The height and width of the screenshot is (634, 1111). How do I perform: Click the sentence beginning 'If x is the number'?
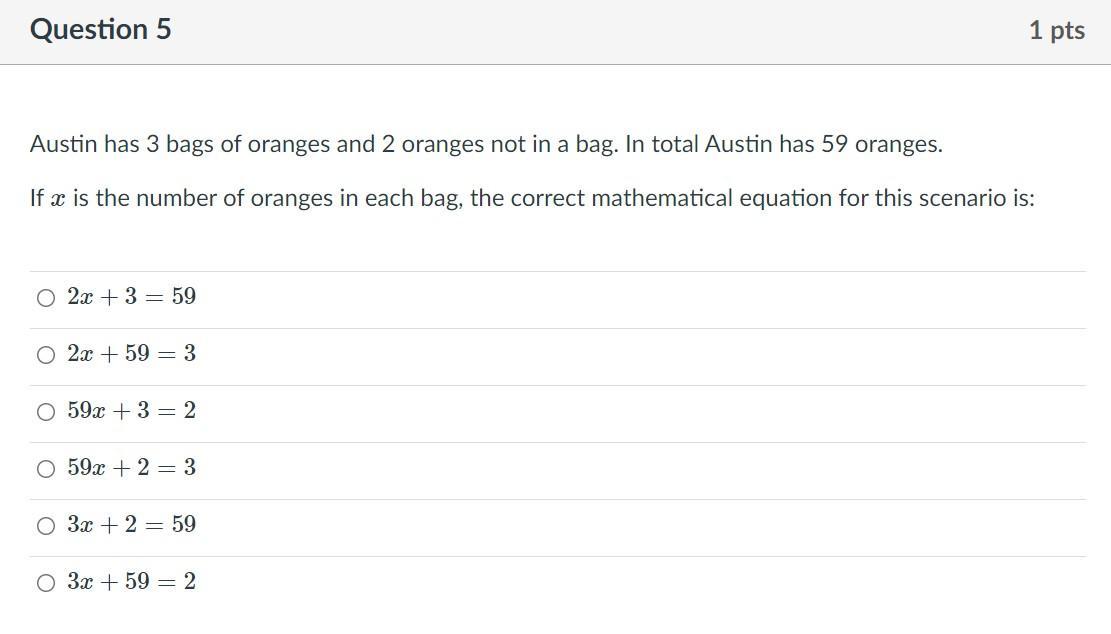(531, 198)
